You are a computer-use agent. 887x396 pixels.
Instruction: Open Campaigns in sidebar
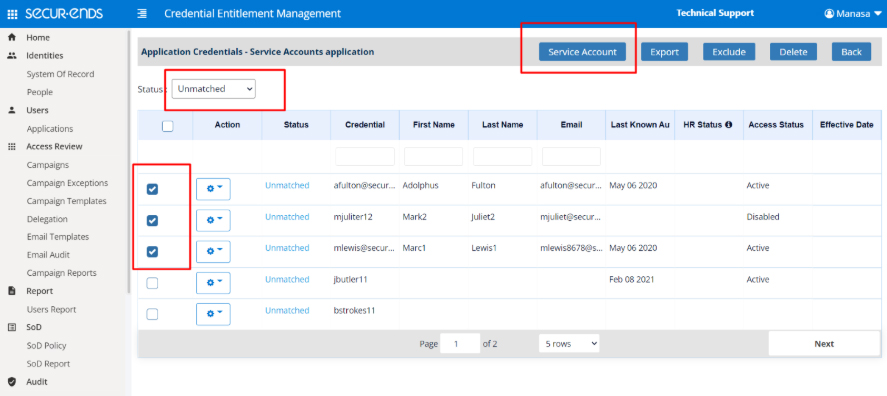[48, 165]
